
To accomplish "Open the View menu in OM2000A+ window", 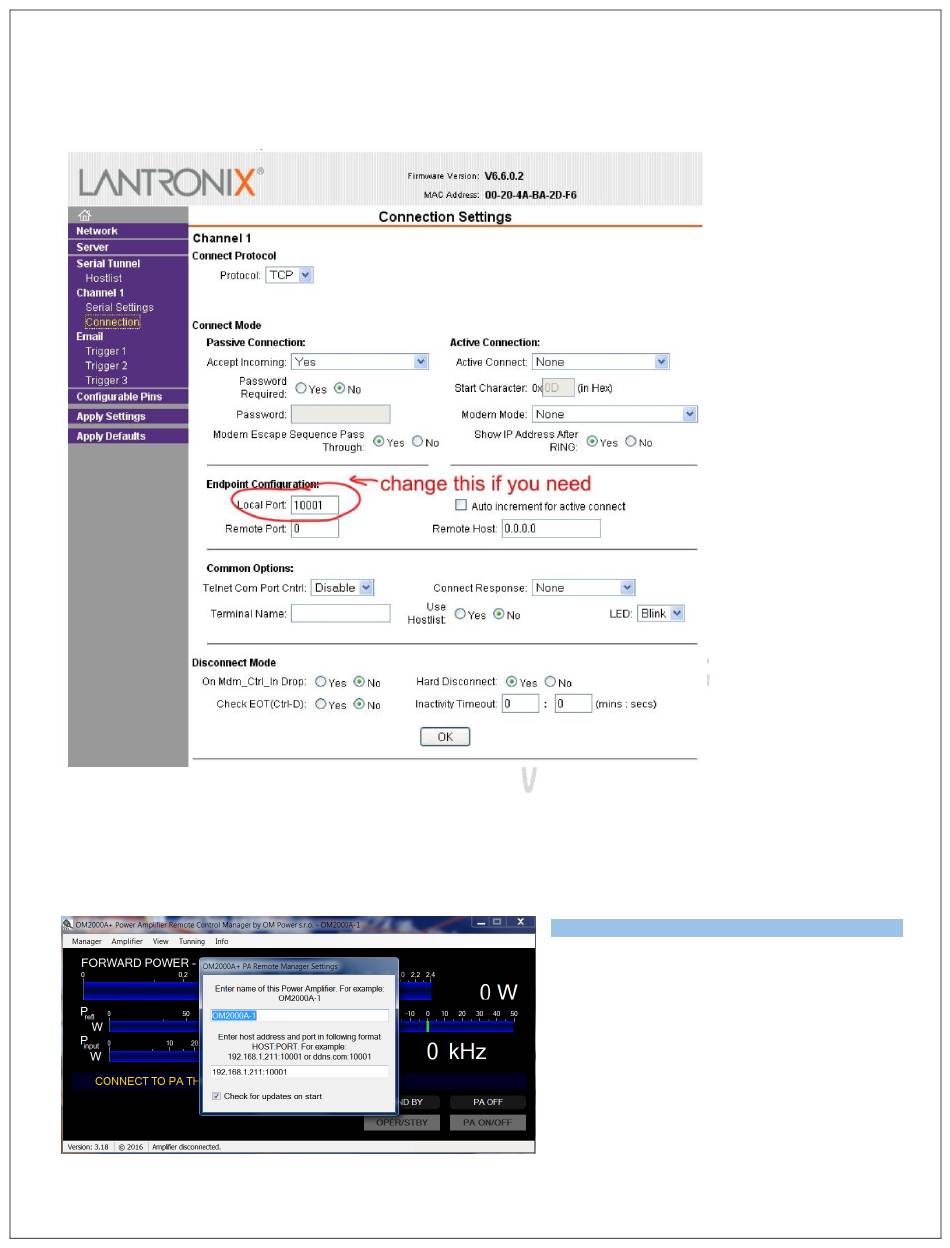I will pyautogui.click(x=160, y=941).
